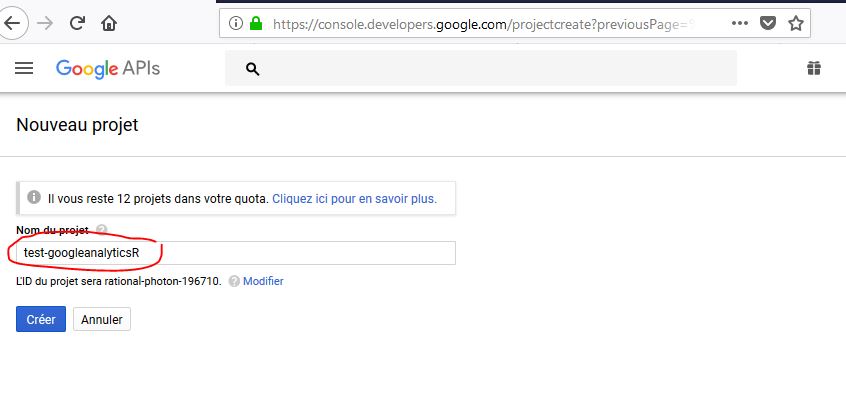Click the info icon in the quota notice
The height and width of the screenshot is (407, 846).
[34, 198]
